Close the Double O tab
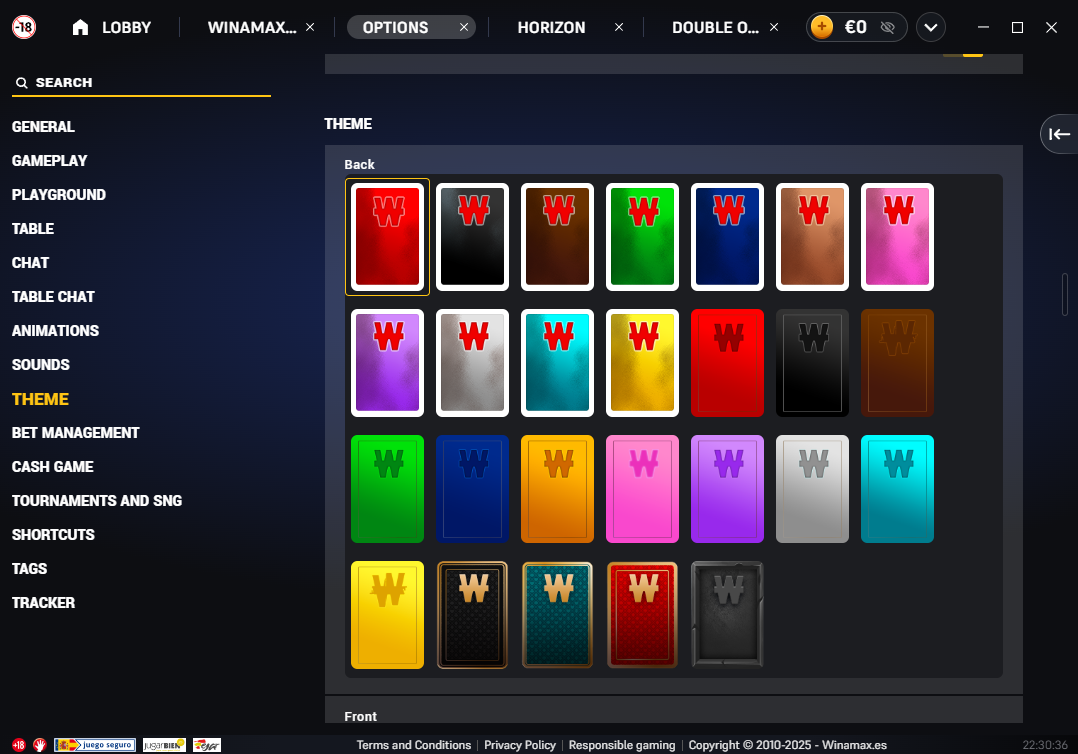 pyautogui.click(x=774, y=27)
